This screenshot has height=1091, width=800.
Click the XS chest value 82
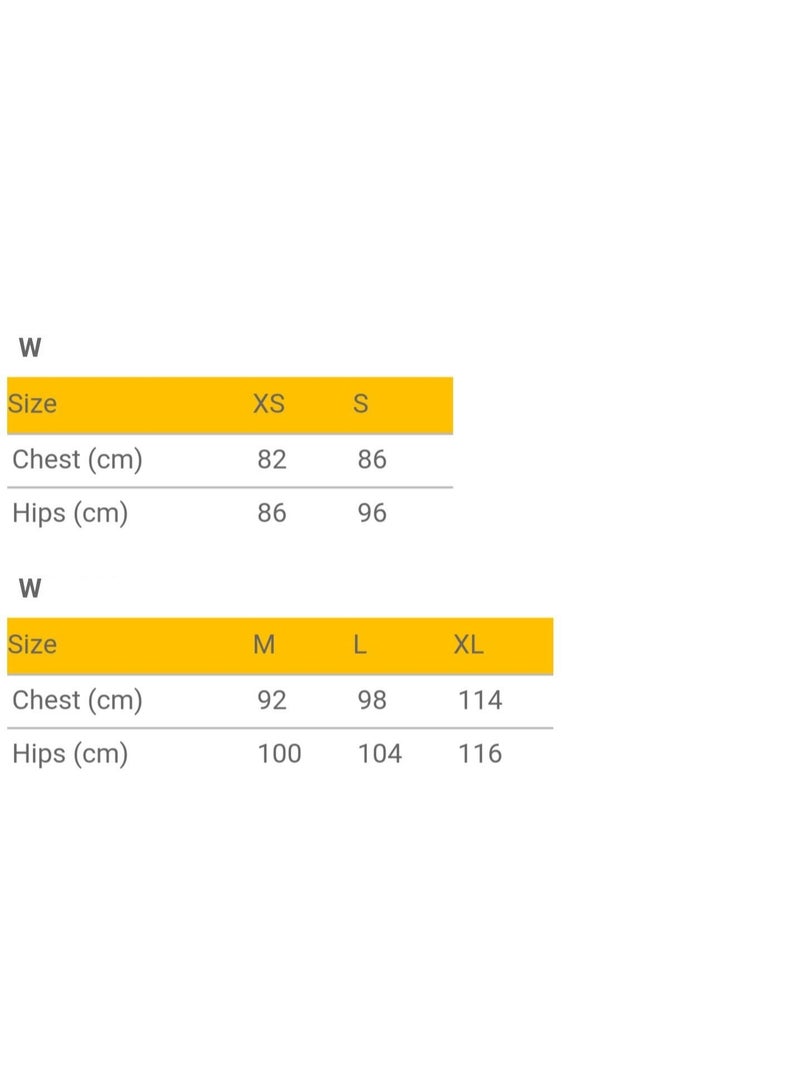[272, 460]
